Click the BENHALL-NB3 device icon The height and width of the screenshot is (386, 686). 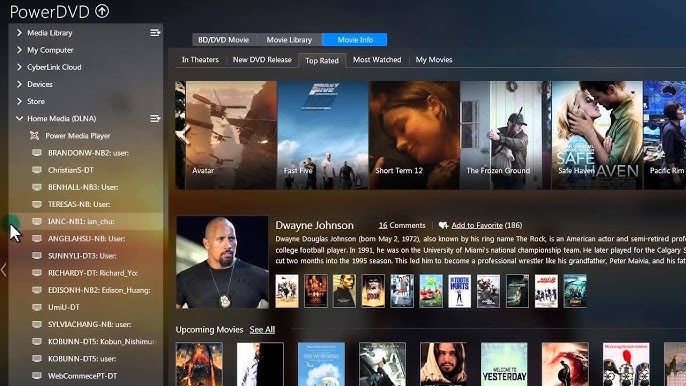coord(37,187)
